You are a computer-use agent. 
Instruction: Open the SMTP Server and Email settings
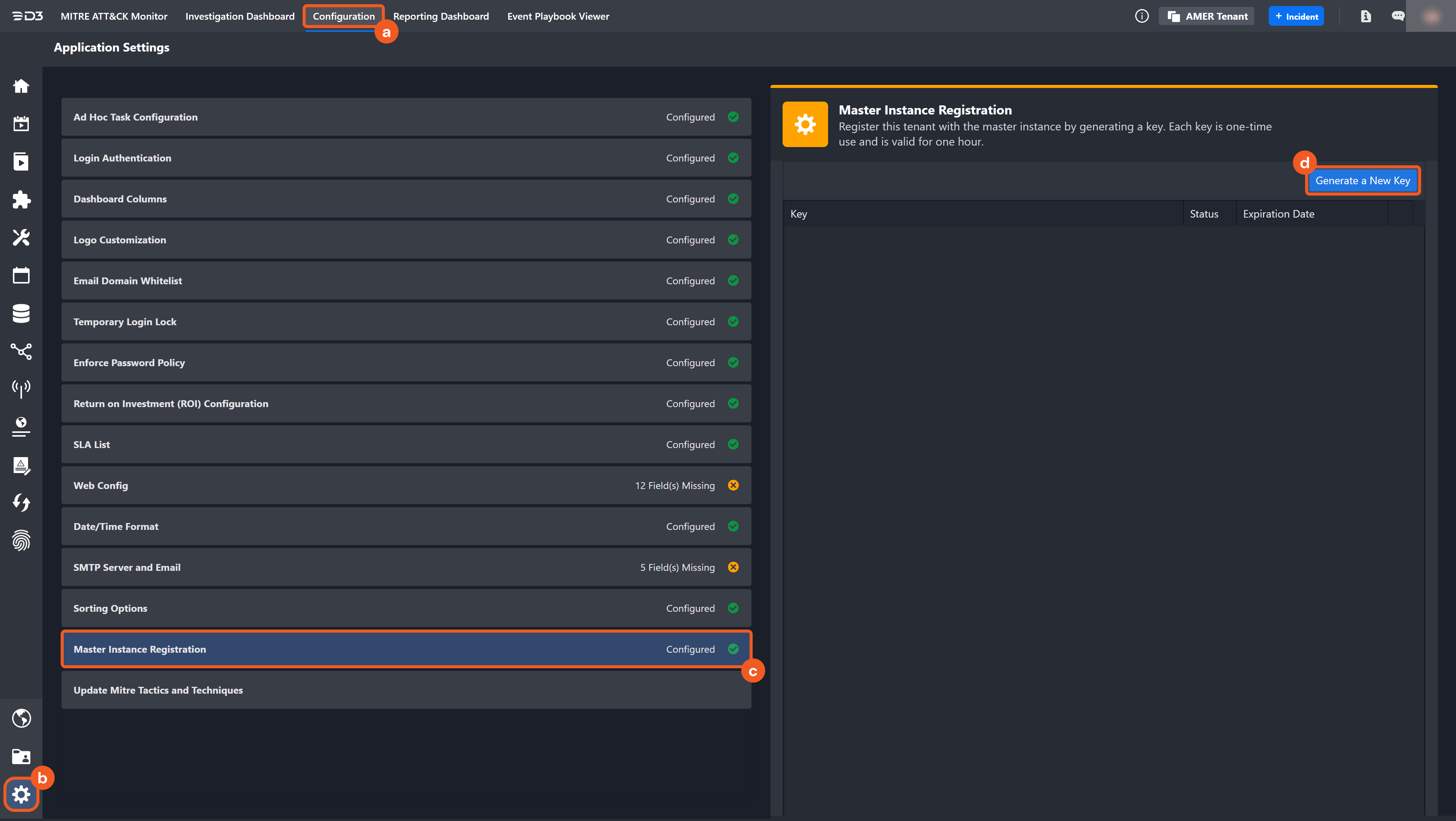coord(406,567)
